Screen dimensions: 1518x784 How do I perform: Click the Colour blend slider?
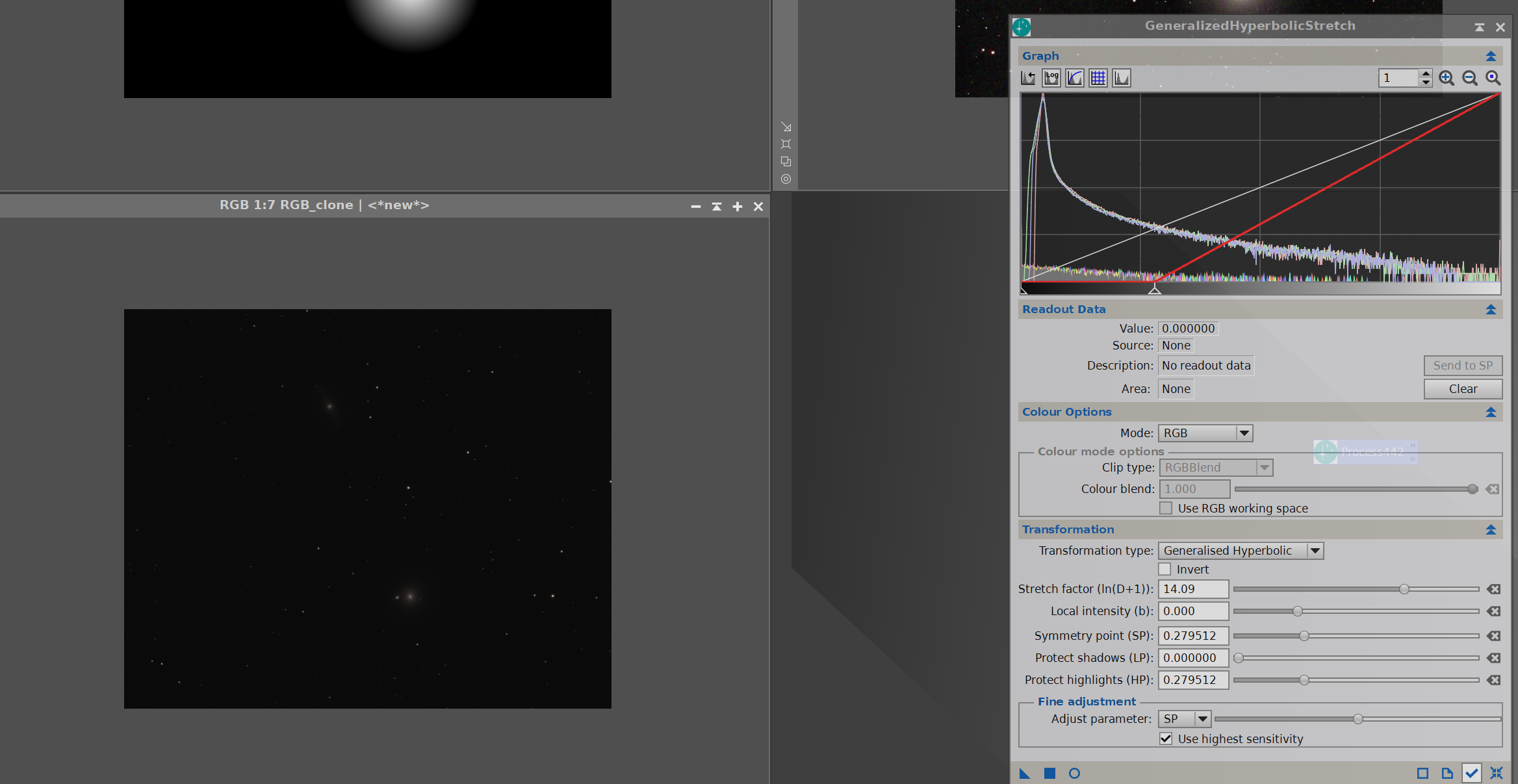pos(1356,489)
